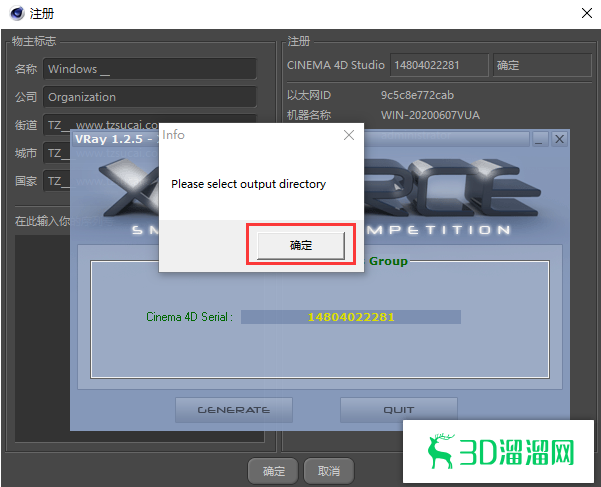Close the VRay 1.2.5 keygen window
This screenshot has width=601, height=487.
[559, 139]
